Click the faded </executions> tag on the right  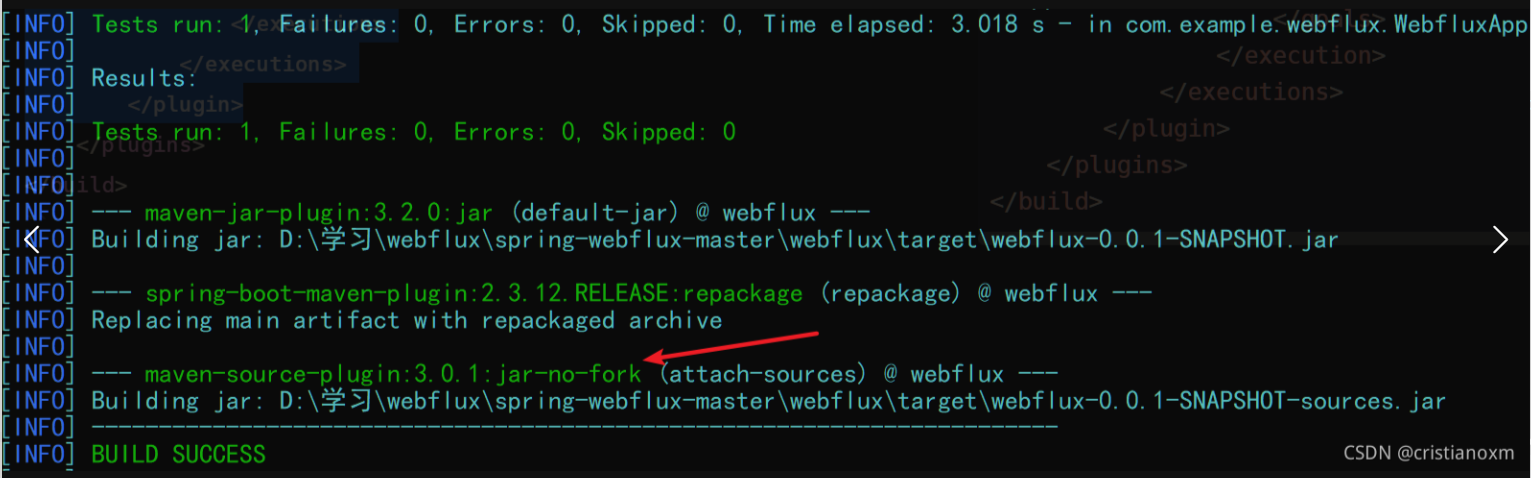coord(1251,92)
